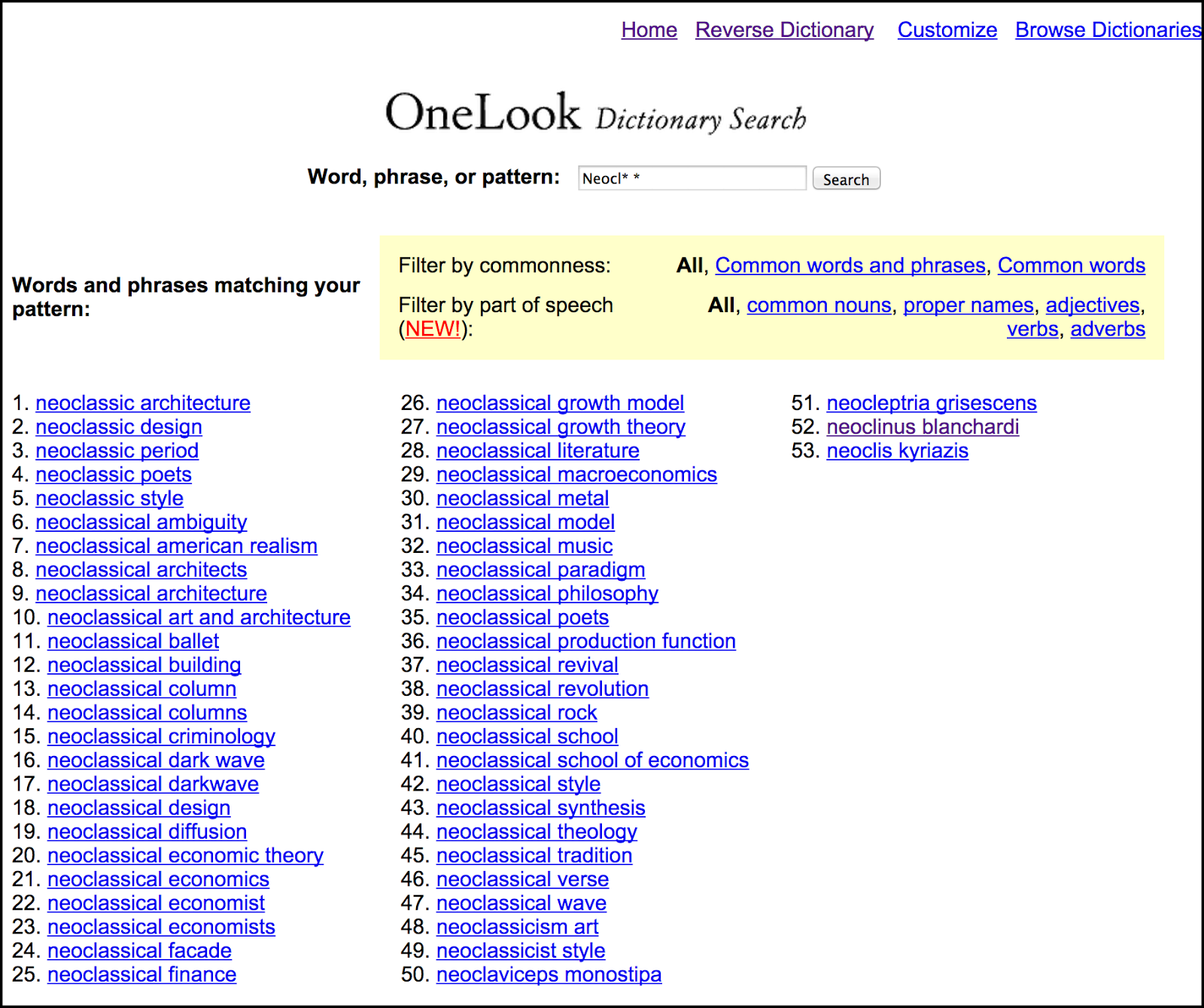The image size is (1204, 1008).
Task: Filter results by common nouns
Action: 819,305
